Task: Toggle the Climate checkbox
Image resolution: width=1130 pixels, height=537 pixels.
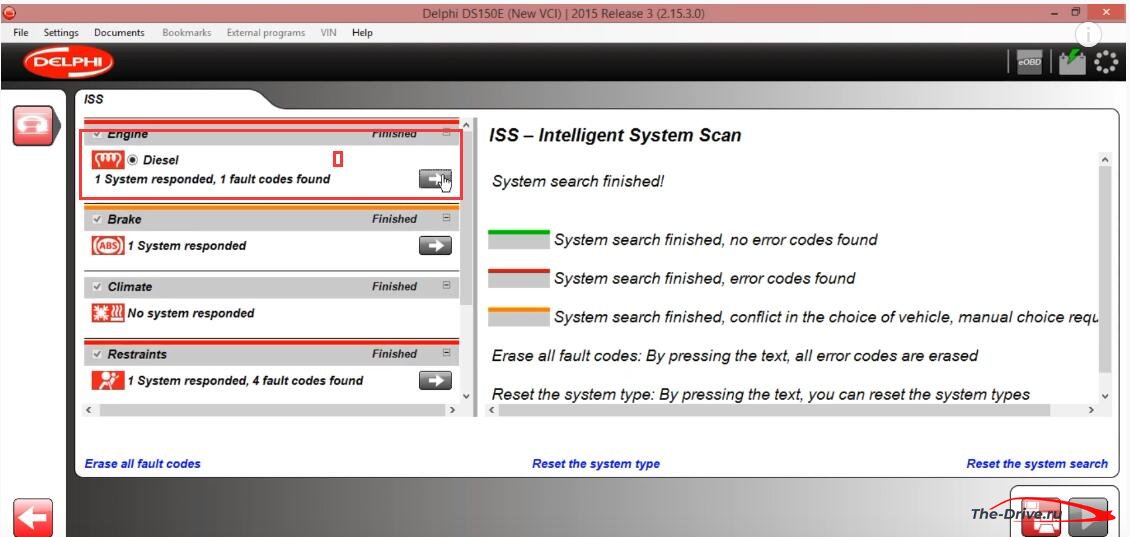Action: coord(97,287)
